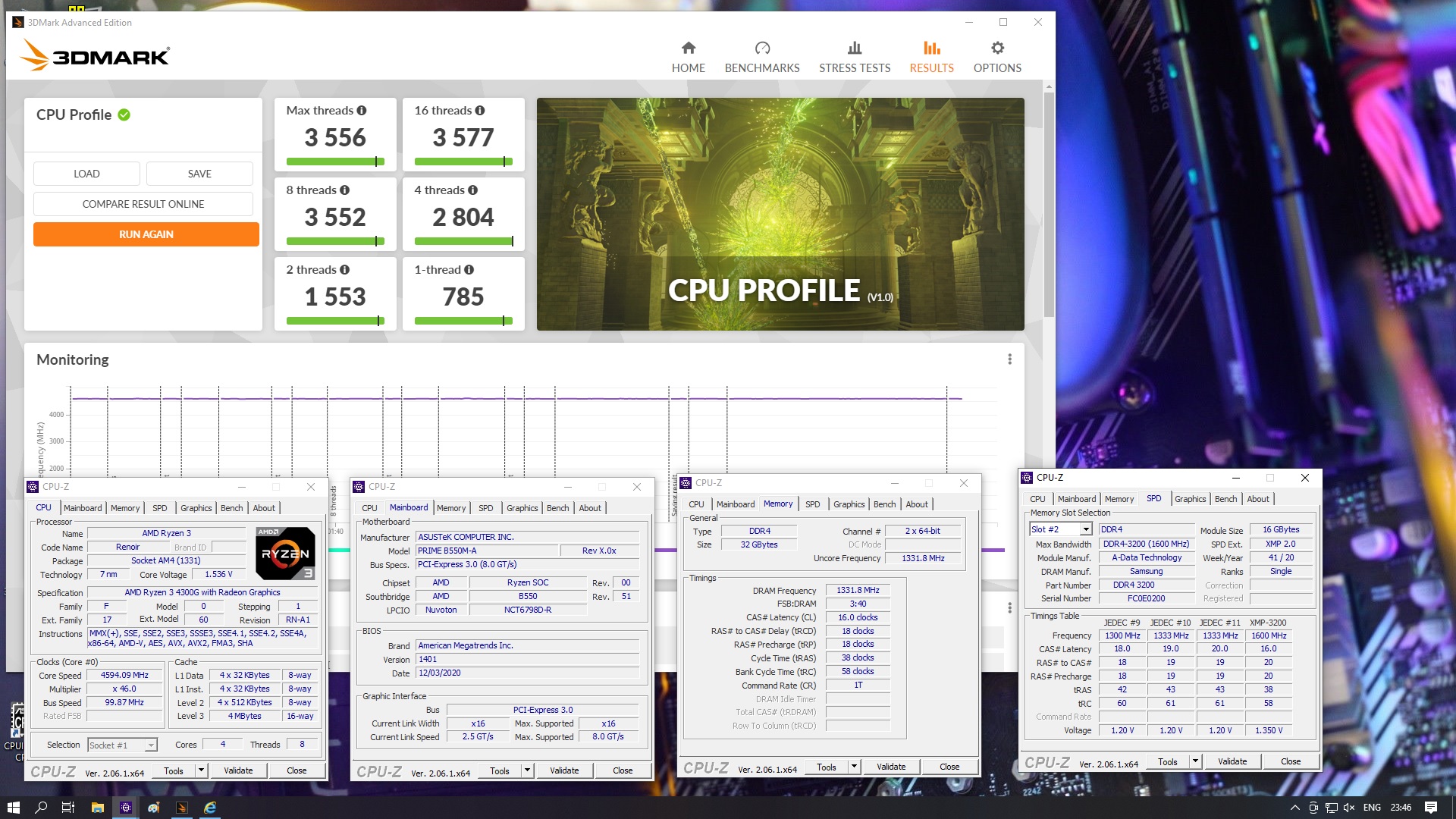Click the 3DMark vertical scrollbar
This screenshot has width=1456, height=819.
pos(1049,205)
